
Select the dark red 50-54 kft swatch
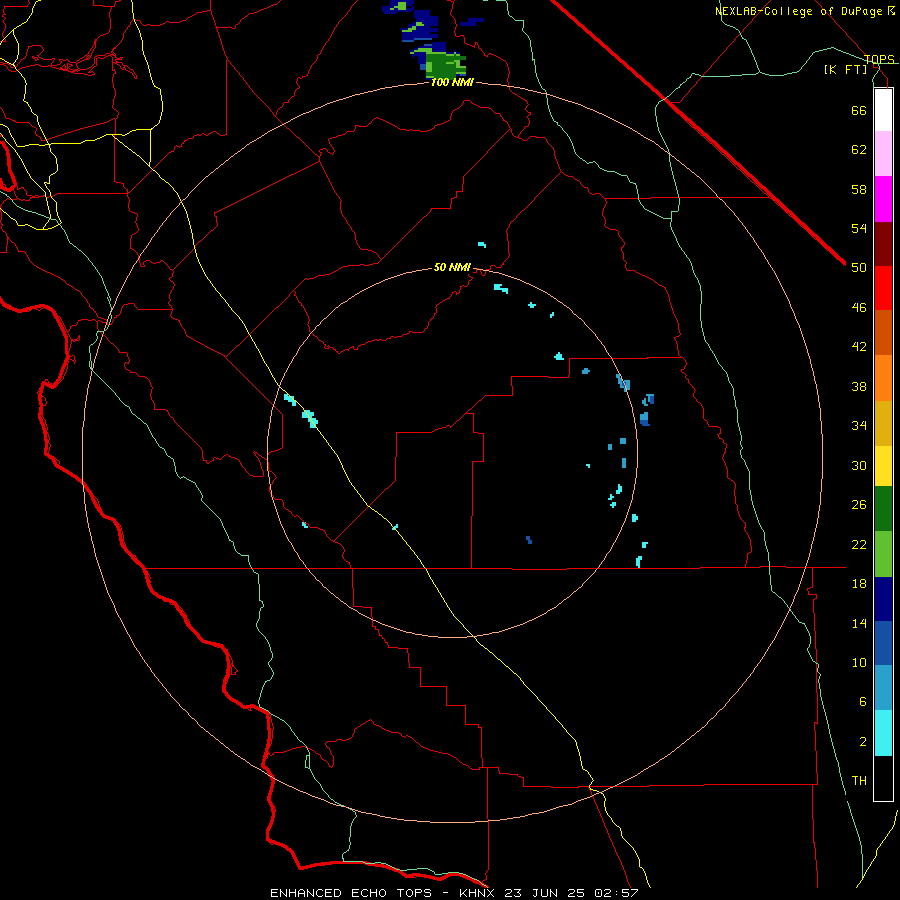(x=883, y=244)
